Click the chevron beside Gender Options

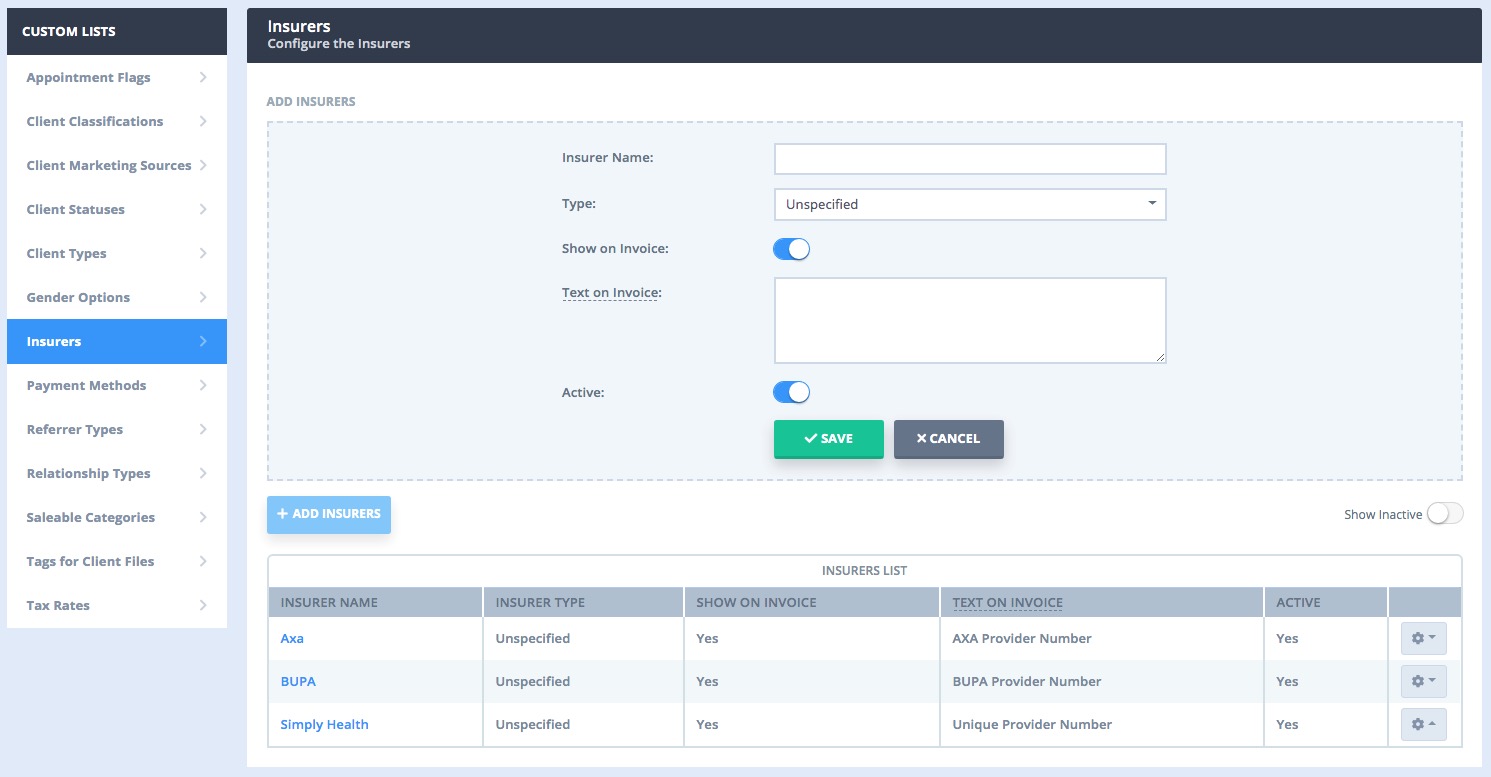point(203,297)
